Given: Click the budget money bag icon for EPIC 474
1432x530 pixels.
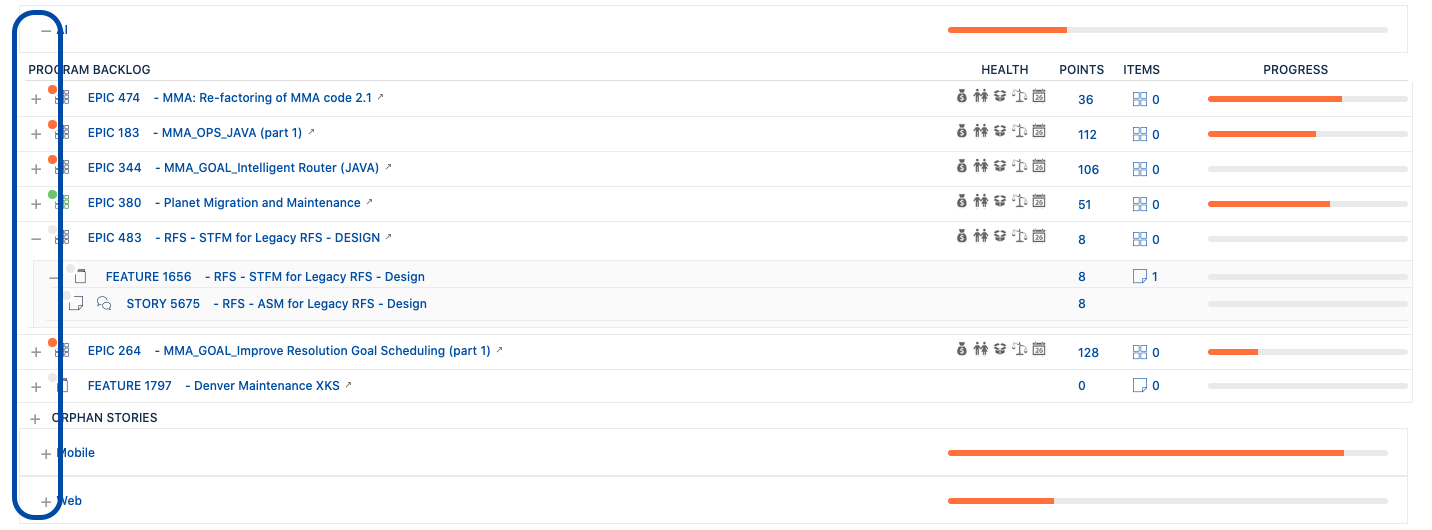Looking at the screenshot, I should click(961, 97).
